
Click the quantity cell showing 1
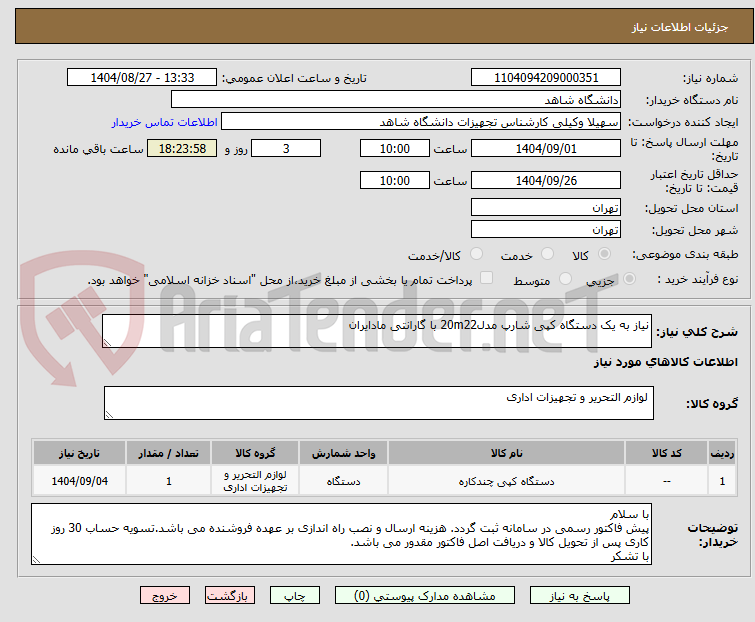pos(169,481)
